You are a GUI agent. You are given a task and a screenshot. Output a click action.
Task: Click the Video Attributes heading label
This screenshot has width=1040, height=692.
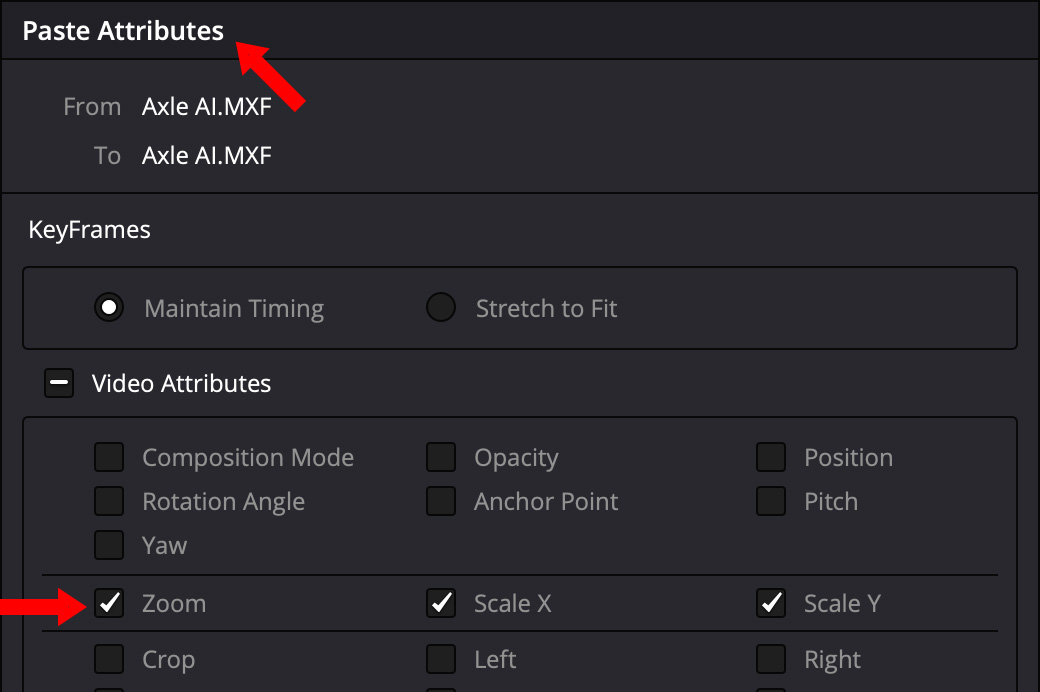pyautogui.click(x=181, y=384)
